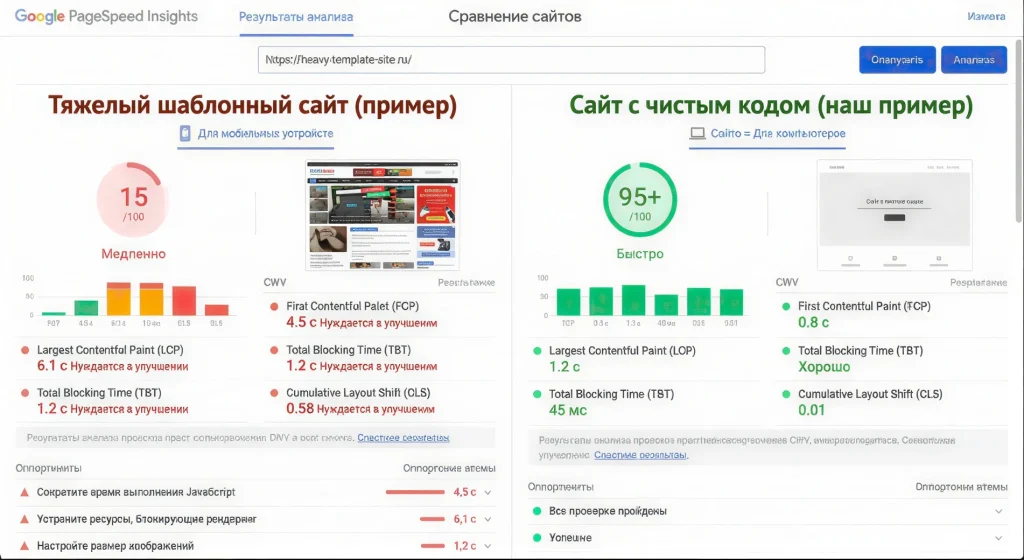Select the '4.5 с' FCP value
Screen dimensions: 1024x560
[x=302, y=322]
